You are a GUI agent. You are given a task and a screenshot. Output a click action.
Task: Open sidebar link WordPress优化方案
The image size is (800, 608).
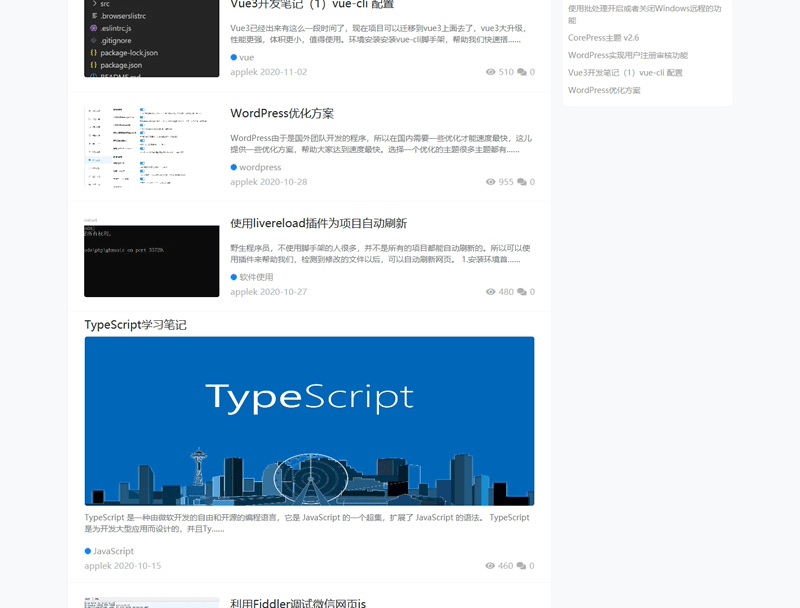604,90
